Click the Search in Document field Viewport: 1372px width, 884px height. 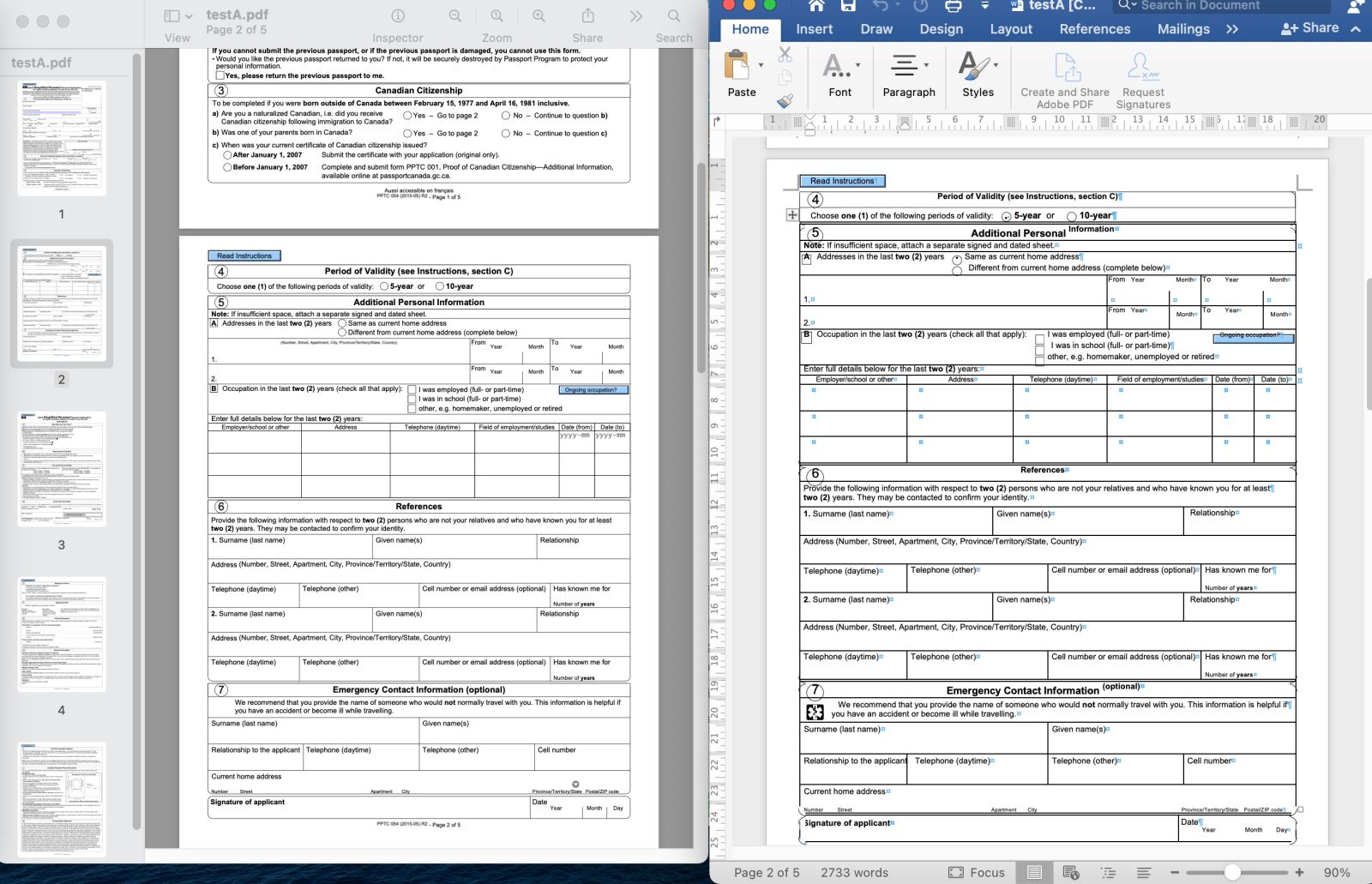[1222, 6]
